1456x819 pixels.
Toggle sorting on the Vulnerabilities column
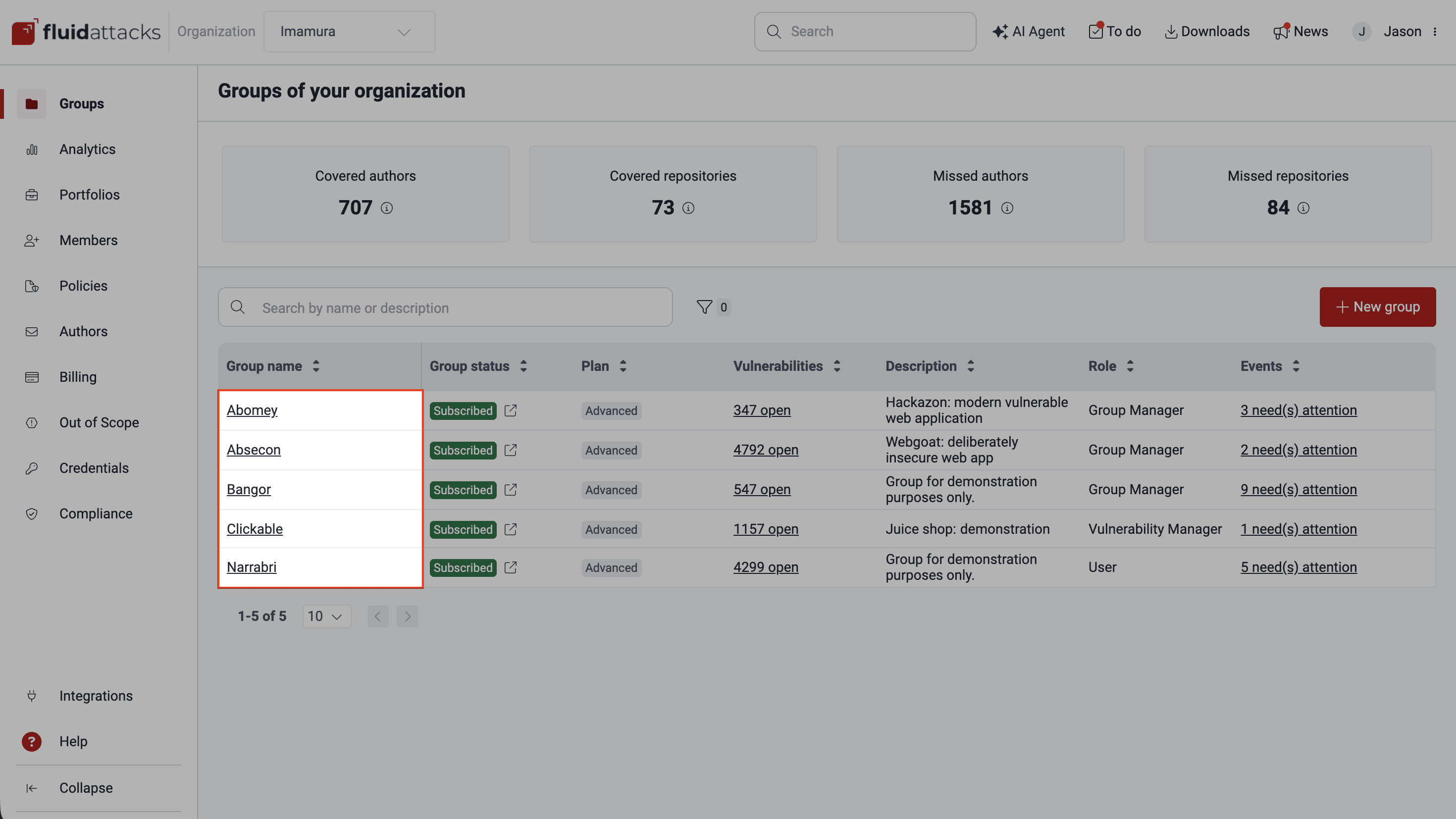[837, 366]
